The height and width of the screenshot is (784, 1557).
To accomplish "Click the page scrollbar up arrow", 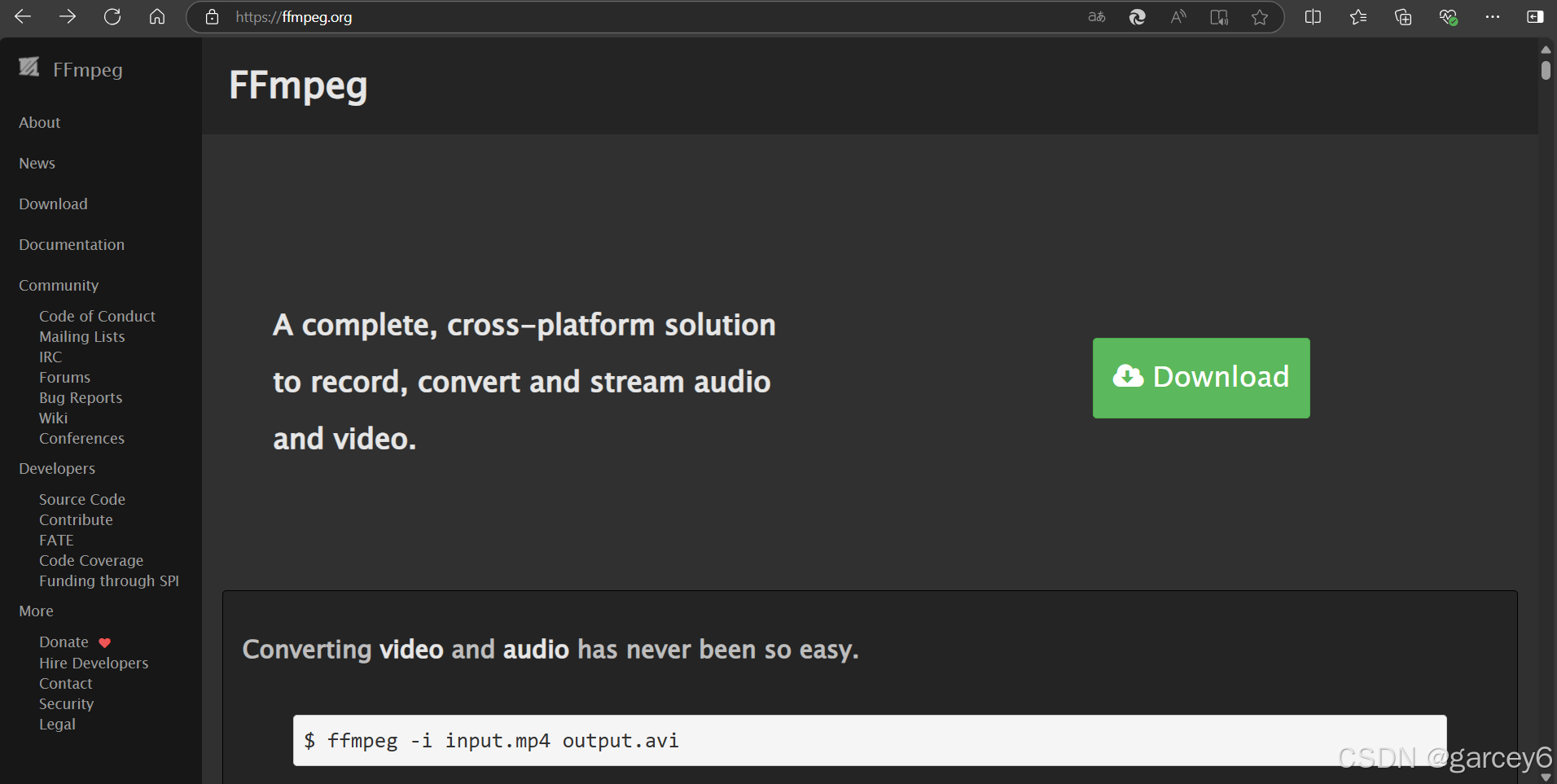I will pos(1546,50).
